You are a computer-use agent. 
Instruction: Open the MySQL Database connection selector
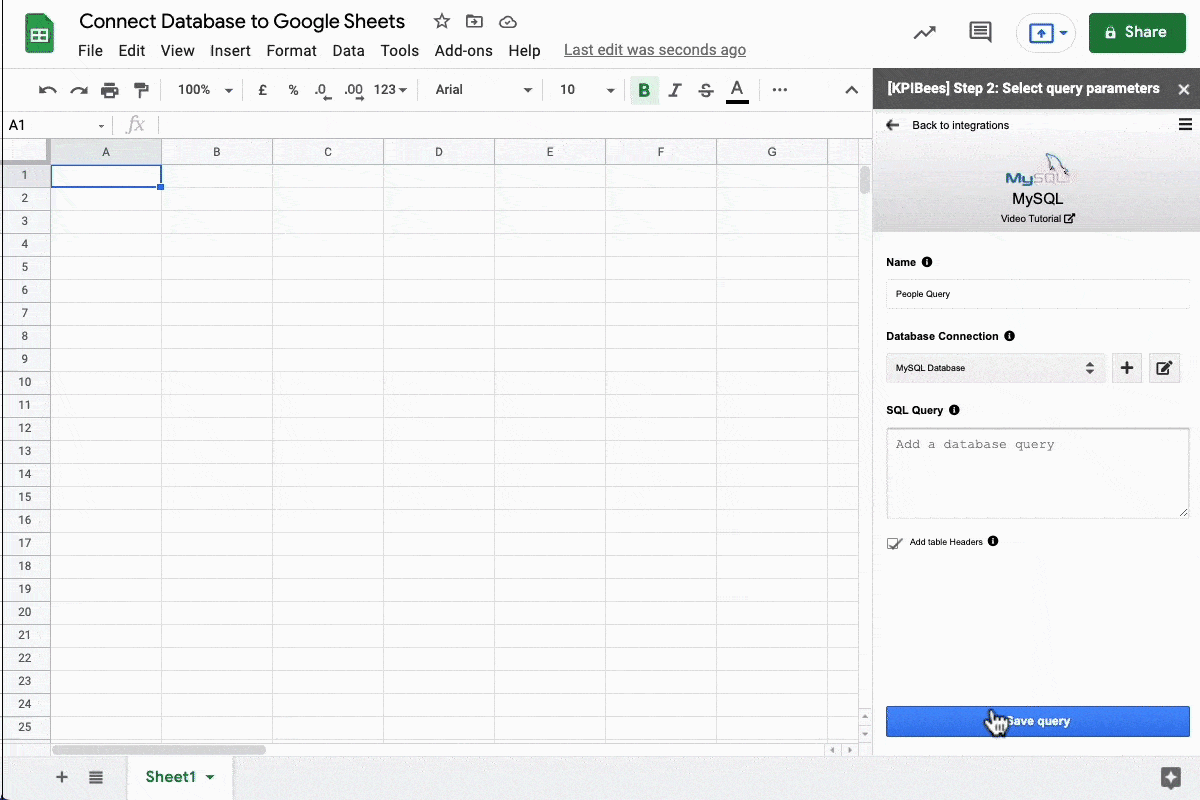(995, 368)
